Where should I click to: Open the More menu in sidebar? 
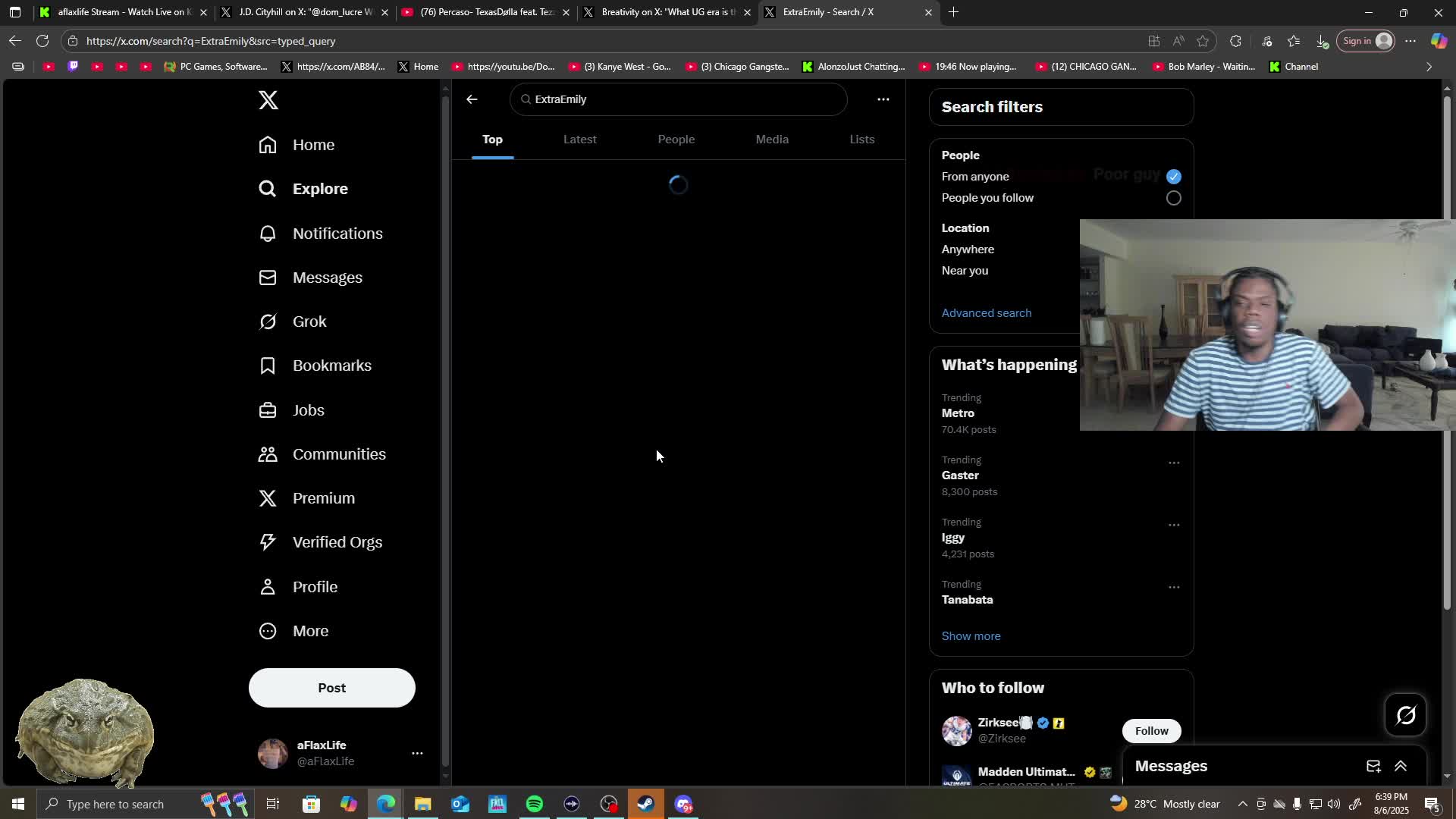293,631
